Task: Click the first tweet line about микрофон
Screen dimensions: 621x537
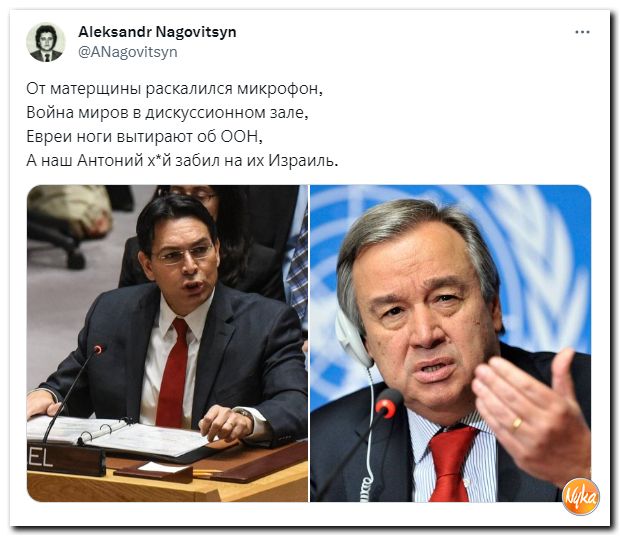Action: [175, 89]
